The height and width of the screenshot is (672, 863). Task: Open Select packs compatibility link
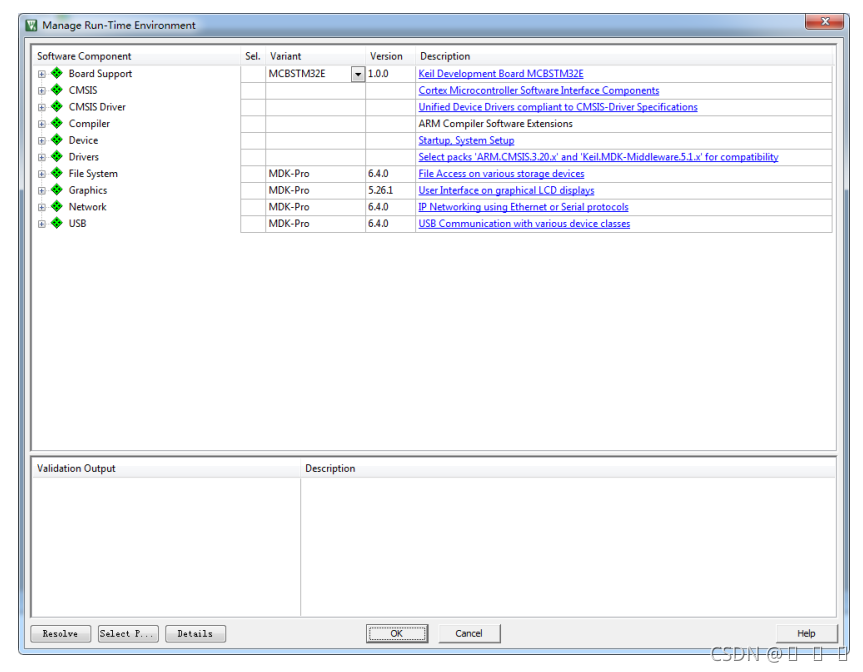click(598, 157)
